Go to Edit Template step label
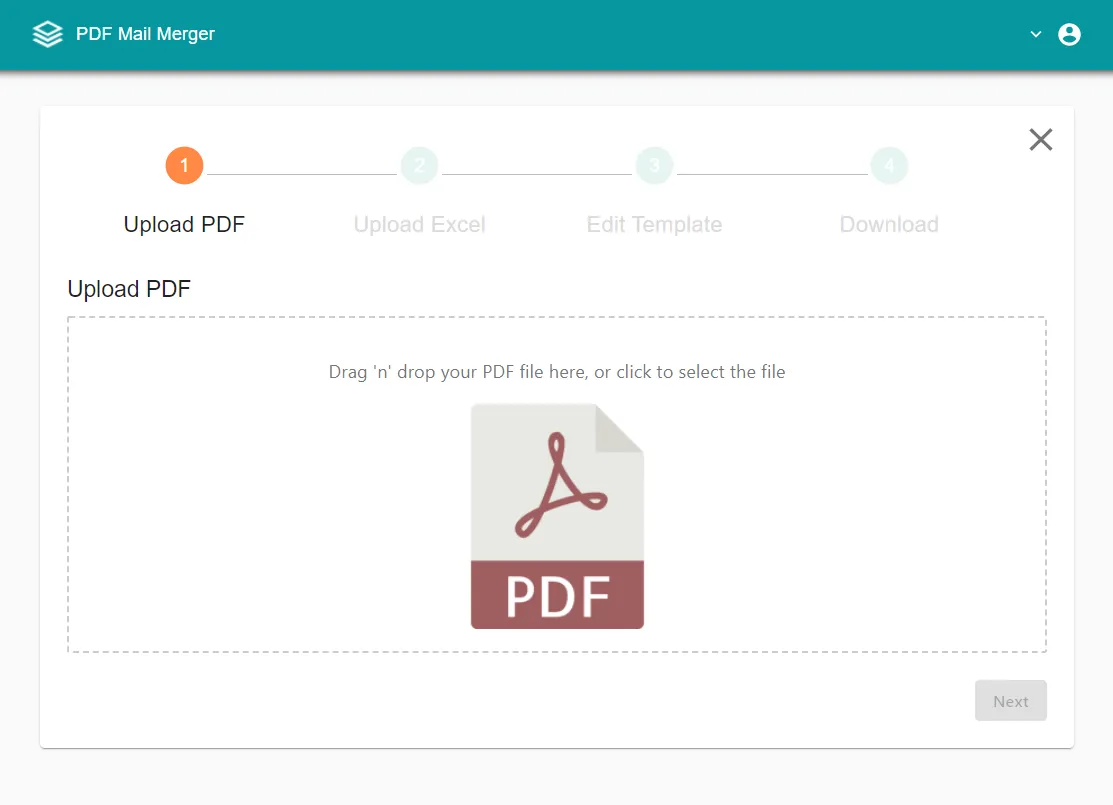 tap(654, 224)
